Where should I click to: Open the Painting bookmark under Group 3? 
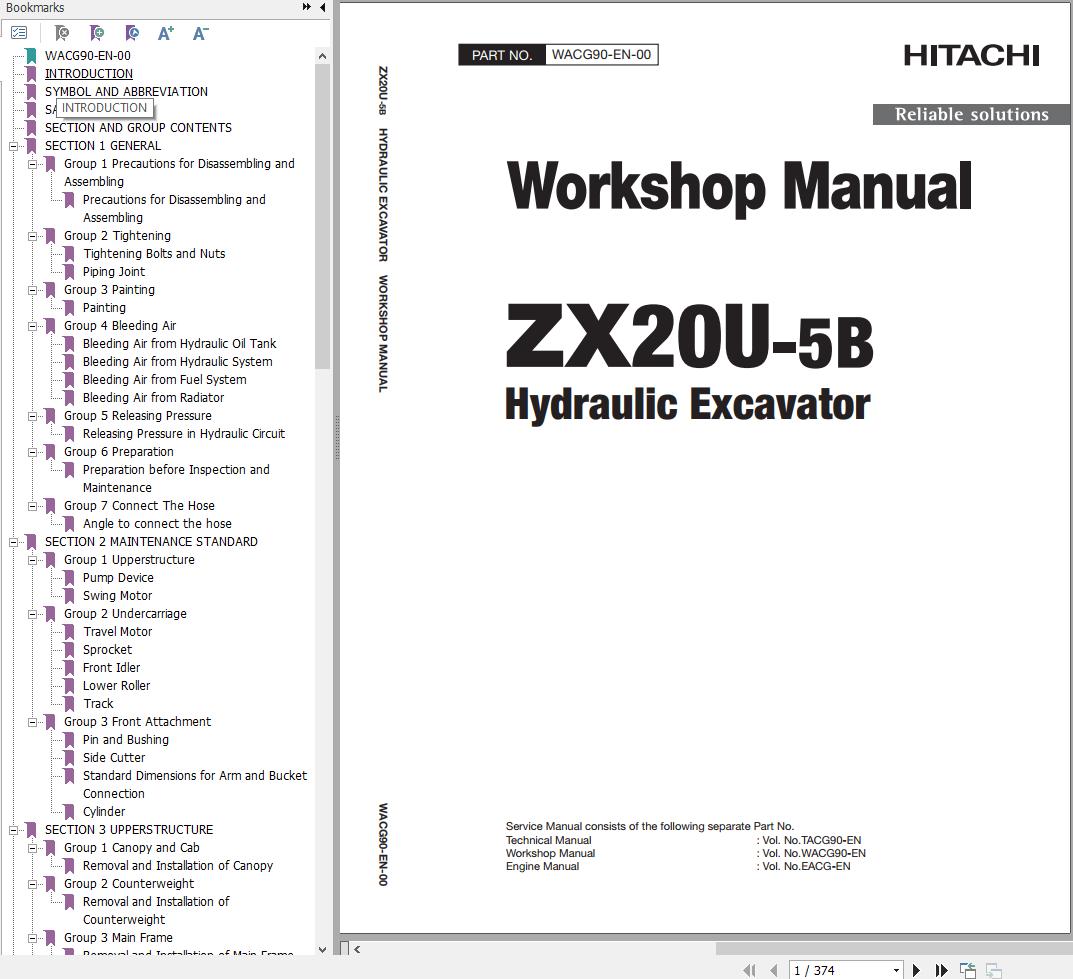[x=104, y=307]
